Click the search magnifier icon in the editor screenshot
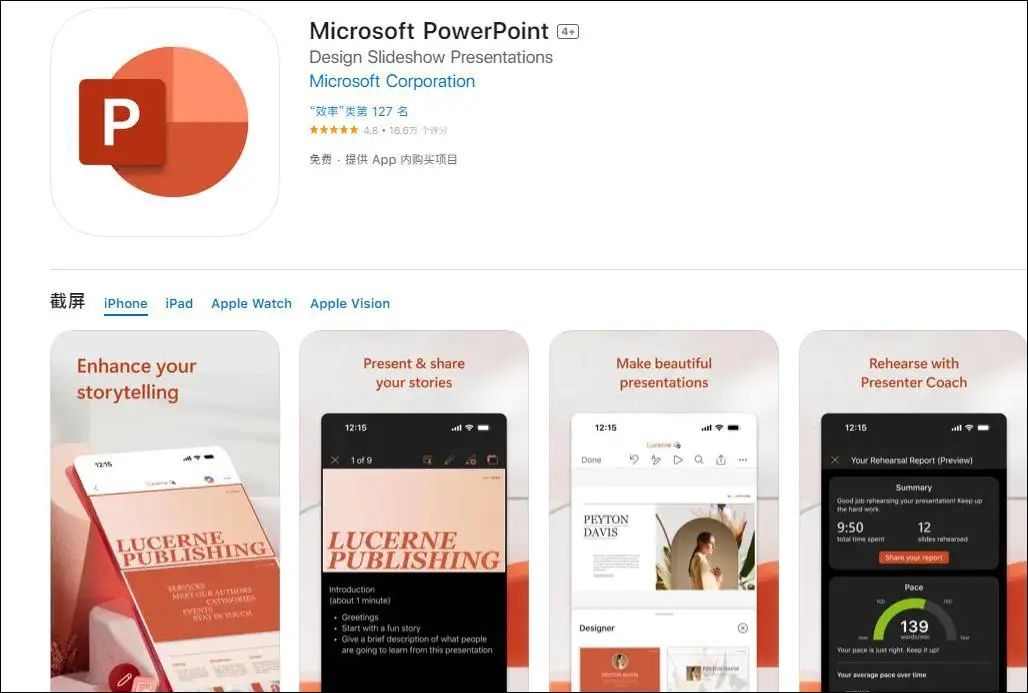 (x=699, y=460)
